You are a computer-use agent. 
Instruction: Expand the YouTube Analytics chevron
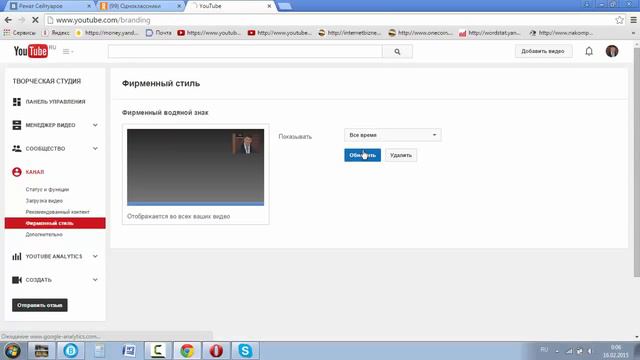pos(95,256)
